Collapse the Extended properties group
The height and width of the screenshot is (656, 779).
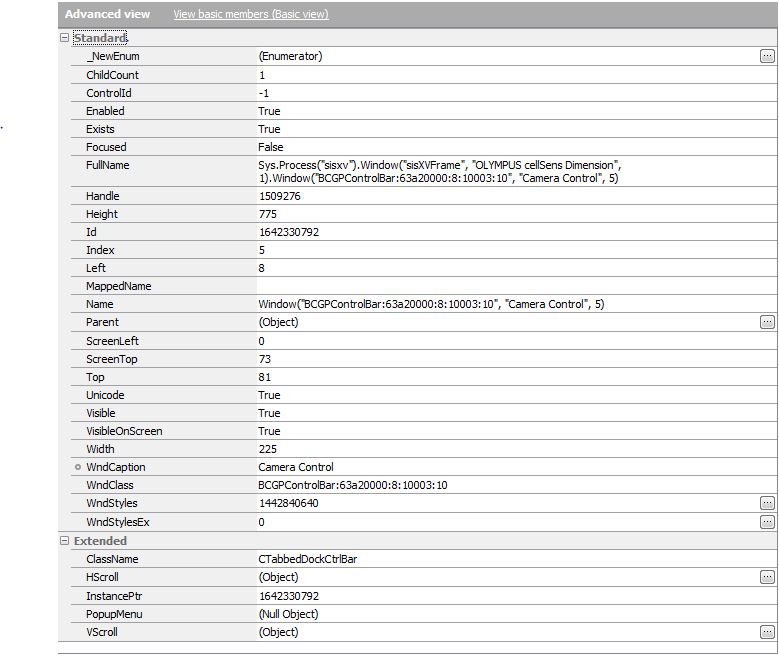pyautogui.click(x=65, y=541)
